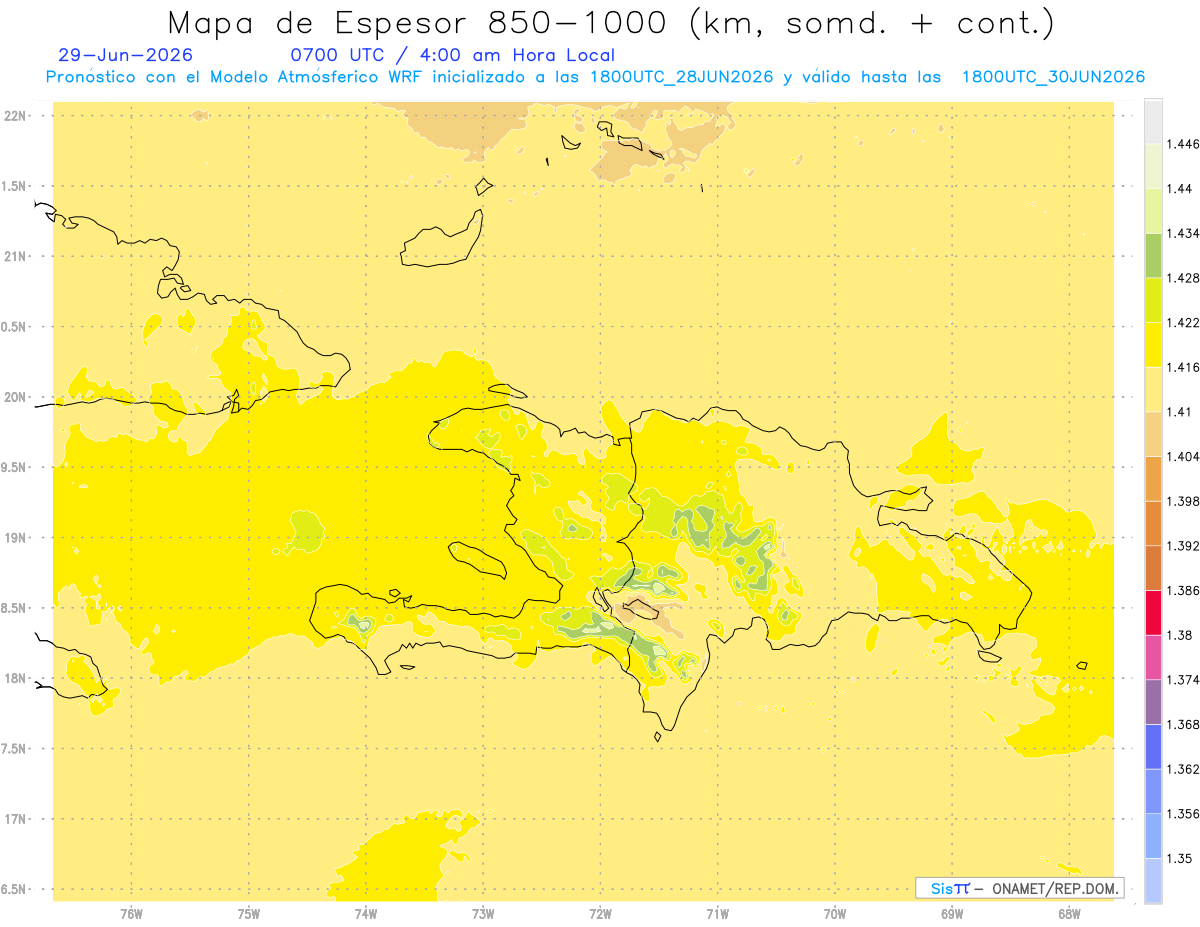Click the legend value "1.446"

pyautogui.click(x=1182, y=144)
